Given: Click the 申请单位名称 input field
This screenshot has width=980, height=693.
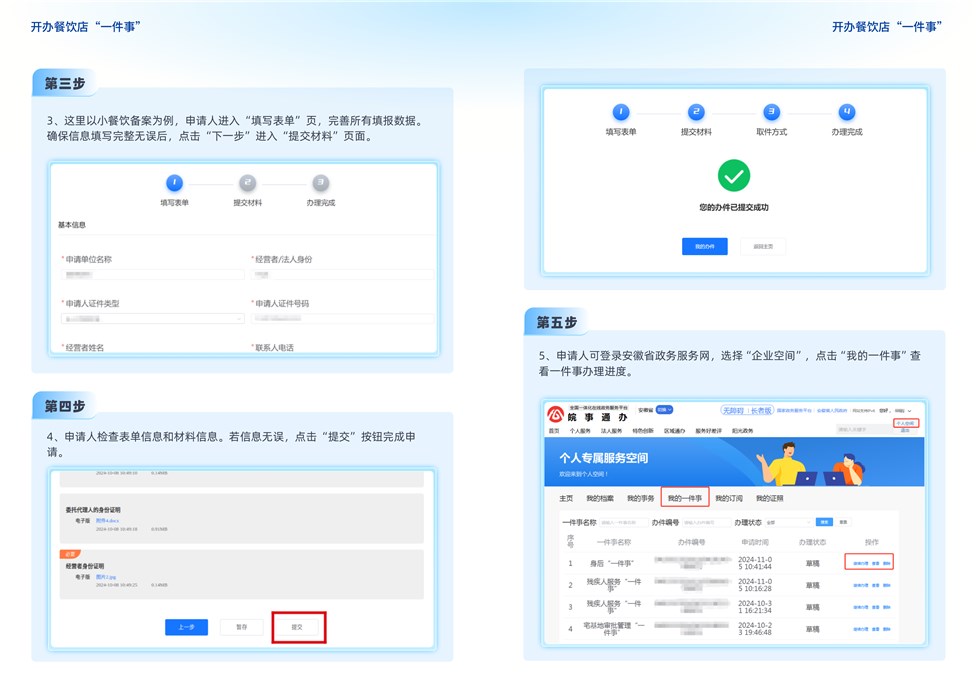Looking at the screenshot, I should click(x=152, y=274).
